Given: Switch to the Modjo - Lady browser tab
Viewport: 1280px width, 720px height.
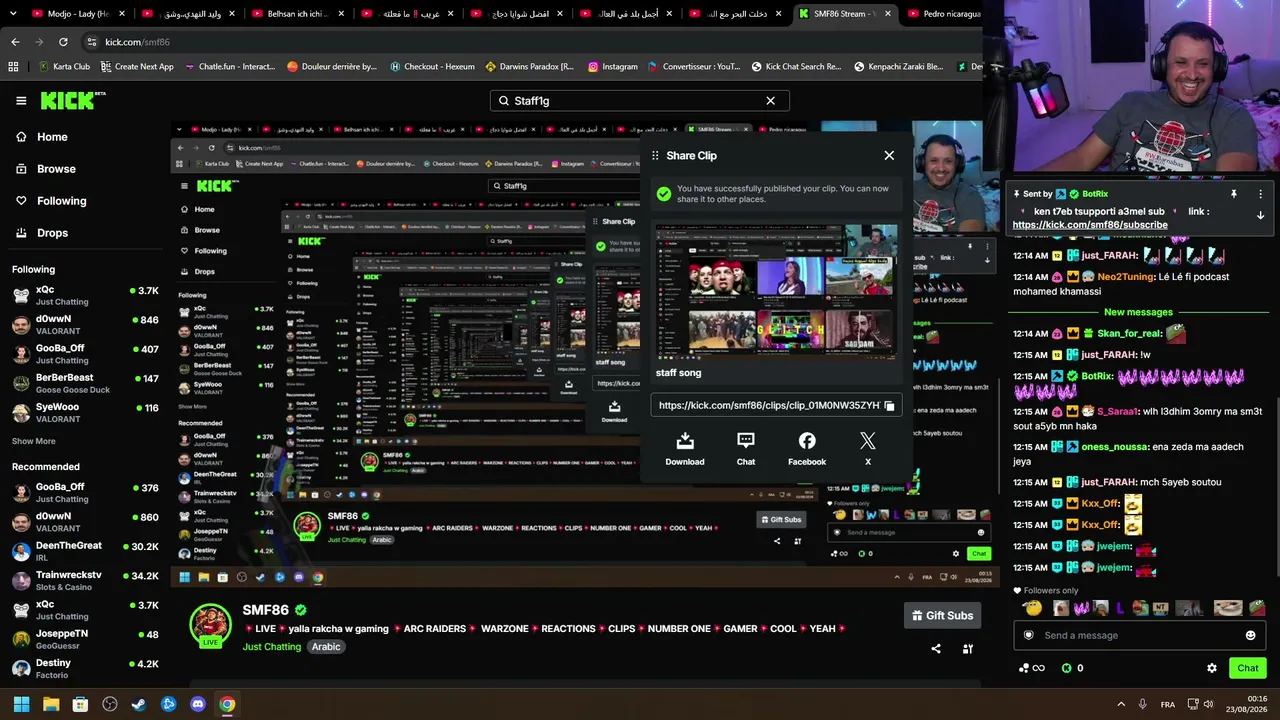Looking at the screenshot, I should tap(78, 14).
